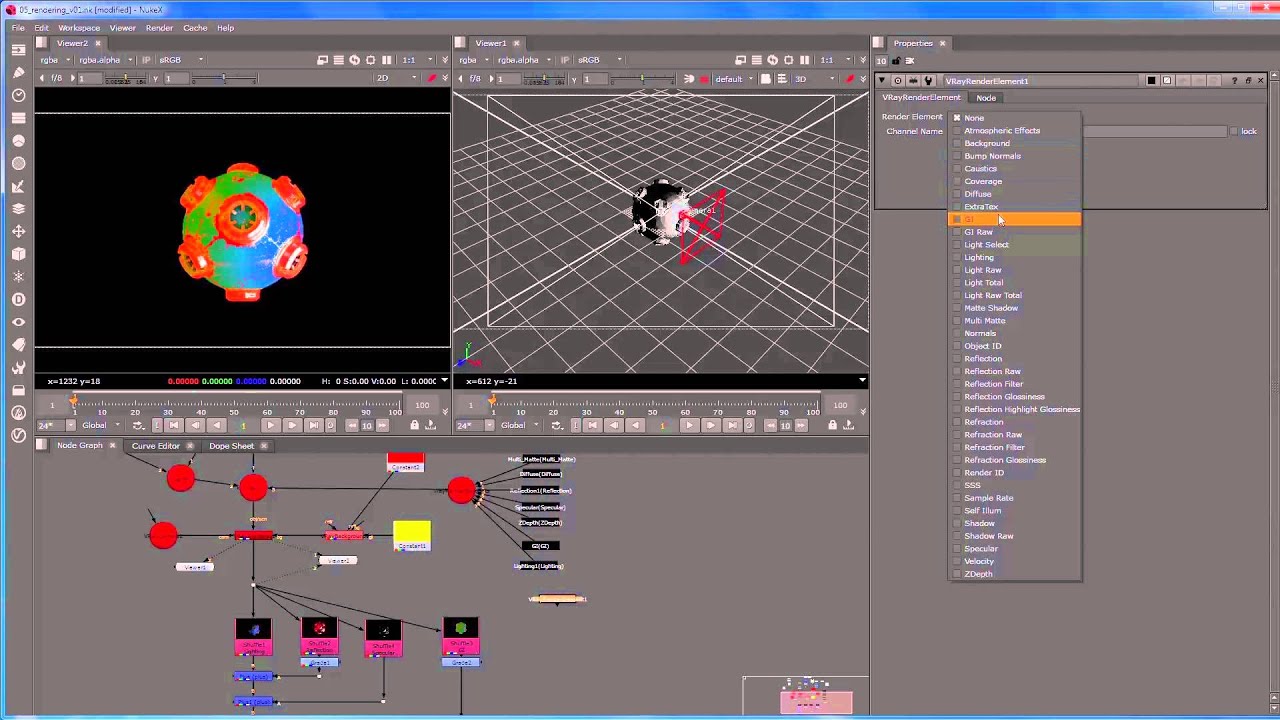This screenshot has width=1280, height=720.
Task: Toggle IP button in Viewer2
Action: 146,60
